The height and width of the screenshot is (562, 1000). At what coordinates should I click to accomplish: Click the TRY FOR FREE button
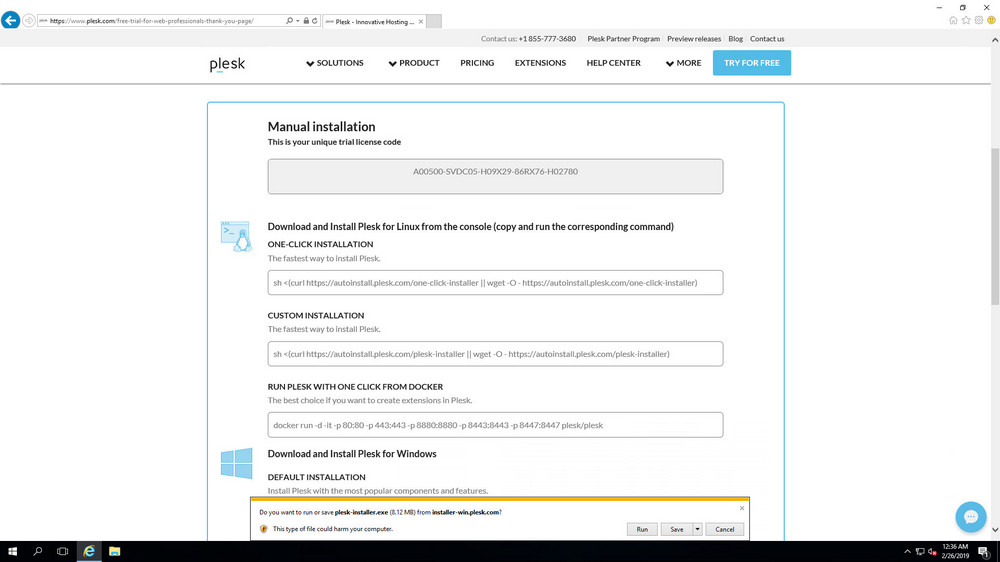(752, 63)
